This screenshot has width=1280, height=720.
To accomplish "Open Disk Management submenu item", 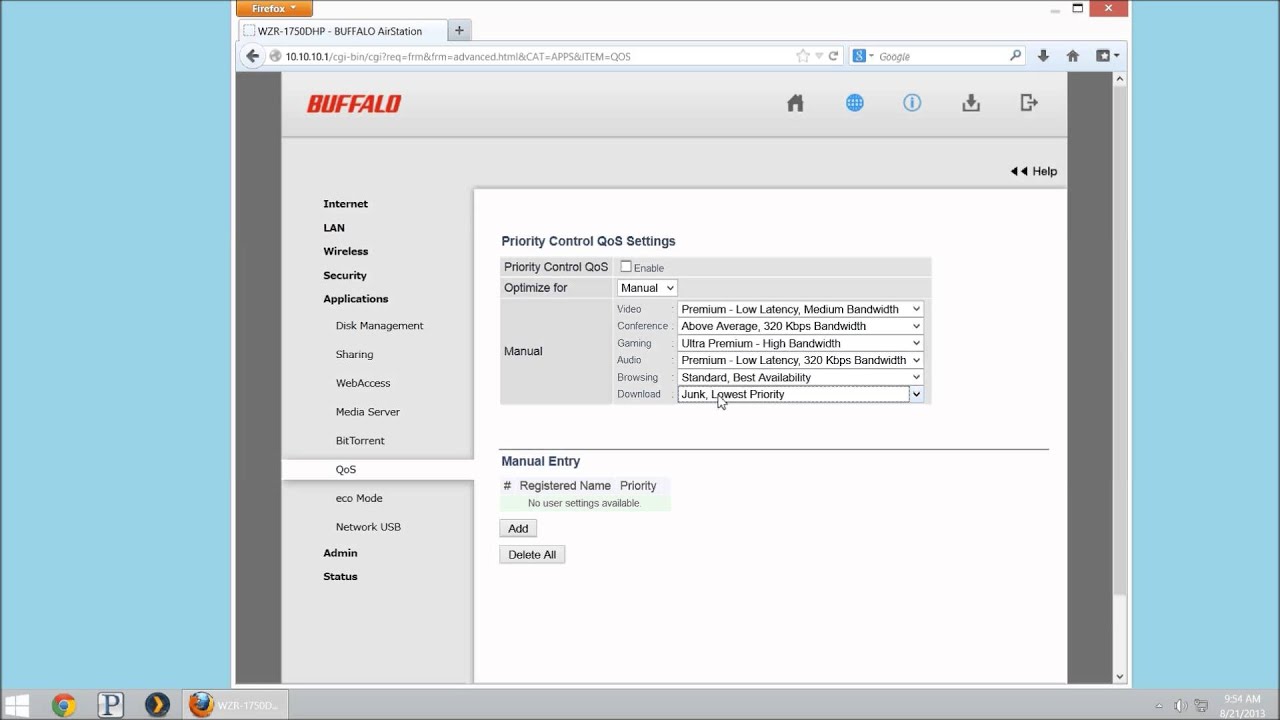I will (x=379, y=326).
